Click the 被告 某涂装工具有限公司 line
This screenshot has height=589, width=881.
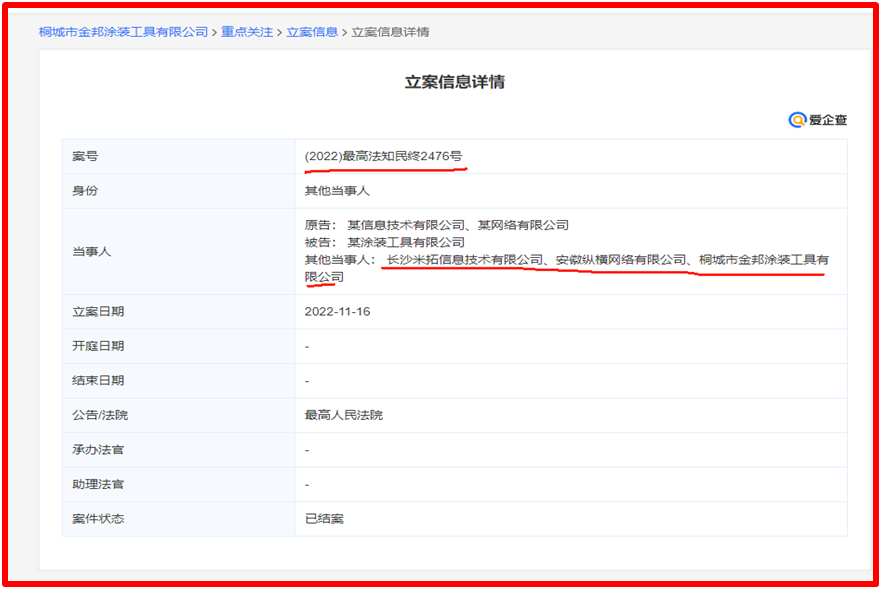point(384,242)
